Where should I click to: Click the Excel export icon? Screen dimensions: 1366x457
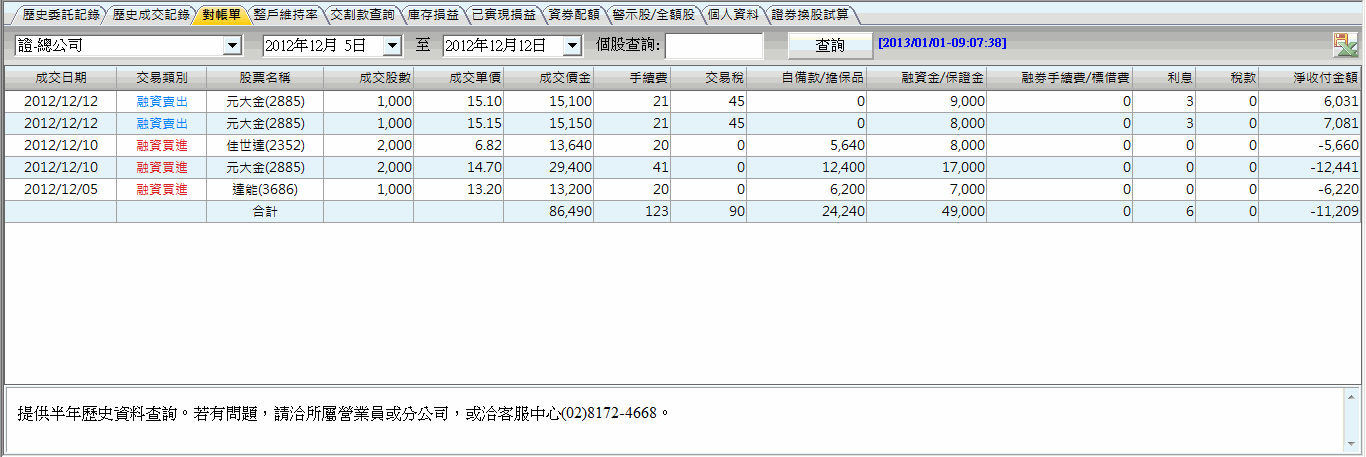1345,45
